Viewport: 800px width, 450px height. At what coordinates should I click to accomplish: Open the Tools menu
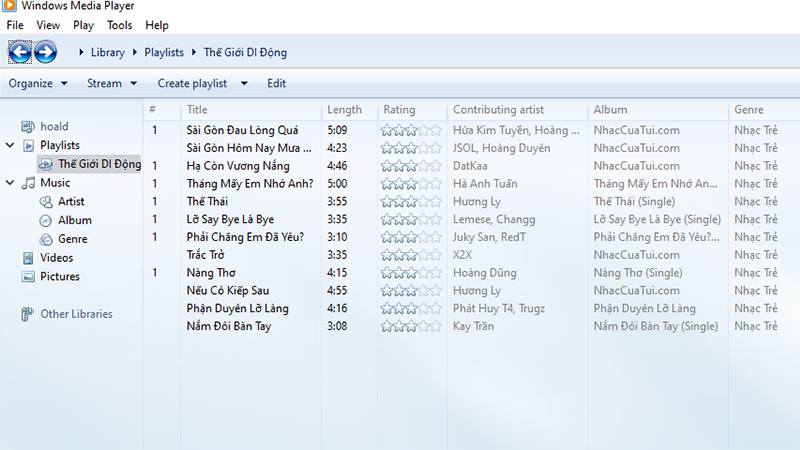(x=119, y=25)
